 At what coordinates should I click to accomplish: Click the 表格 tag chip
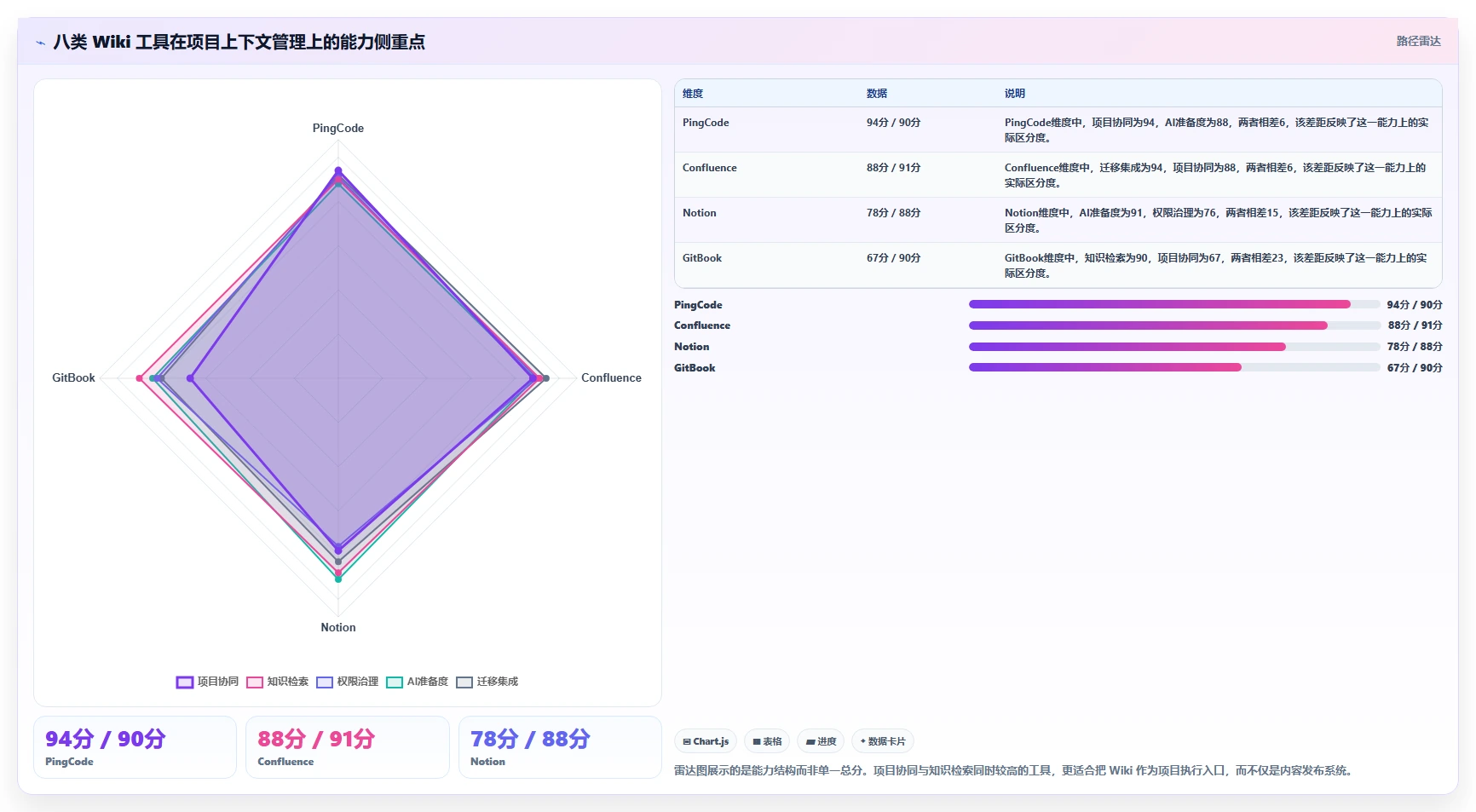(x=767, y=741)
